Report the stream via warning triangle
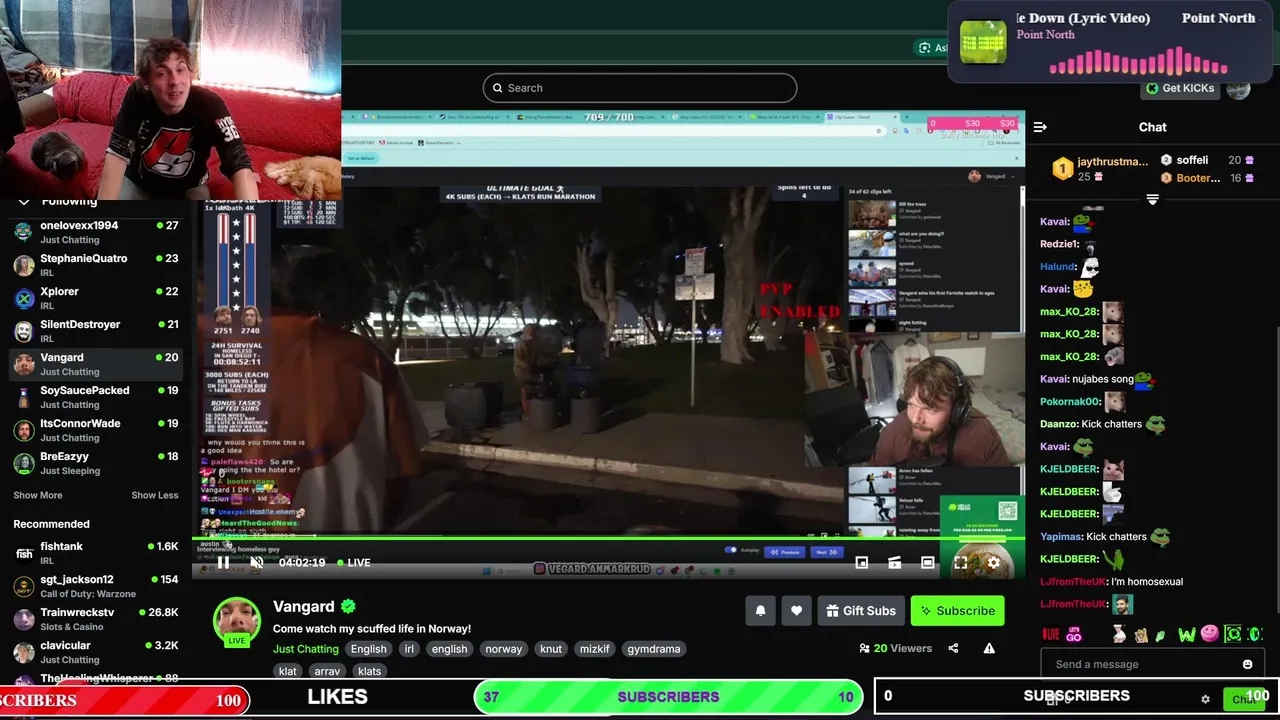This screenshot has height=720, width=1280. click(x=989, y=648)
